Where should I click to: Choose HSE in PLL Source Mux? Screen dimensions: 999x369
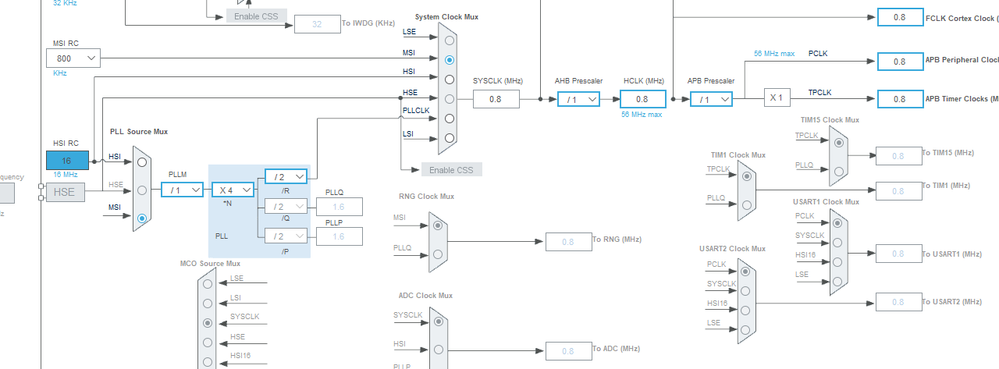point(142,190)
